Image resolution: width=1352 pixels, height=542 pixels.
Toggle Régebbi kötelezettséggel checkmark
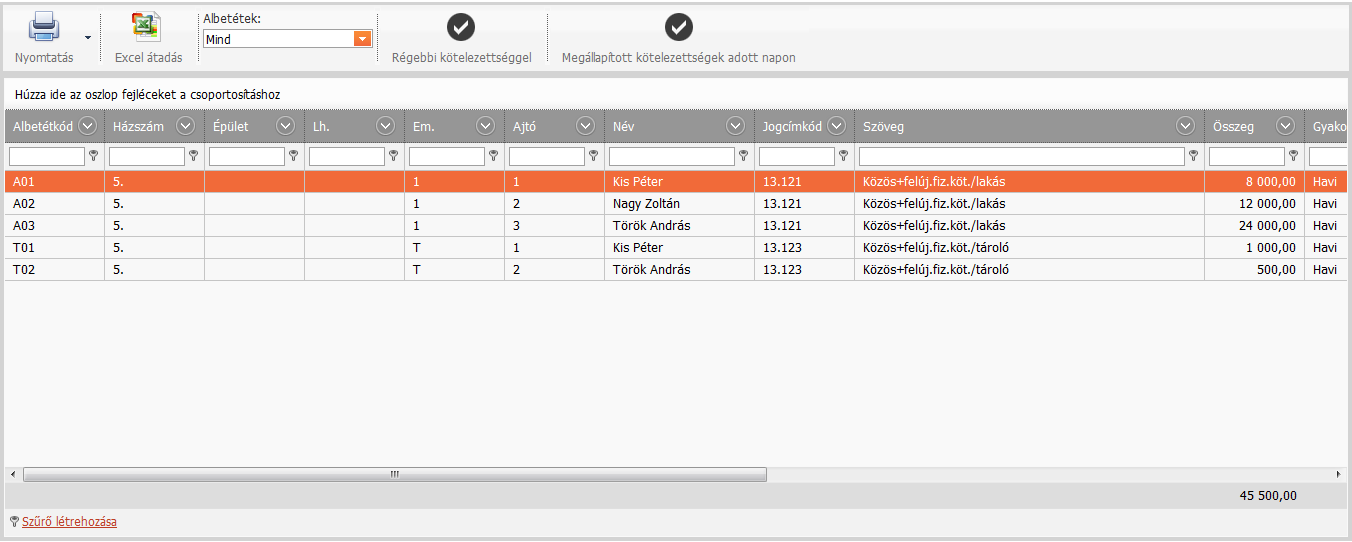coord(461,27)
